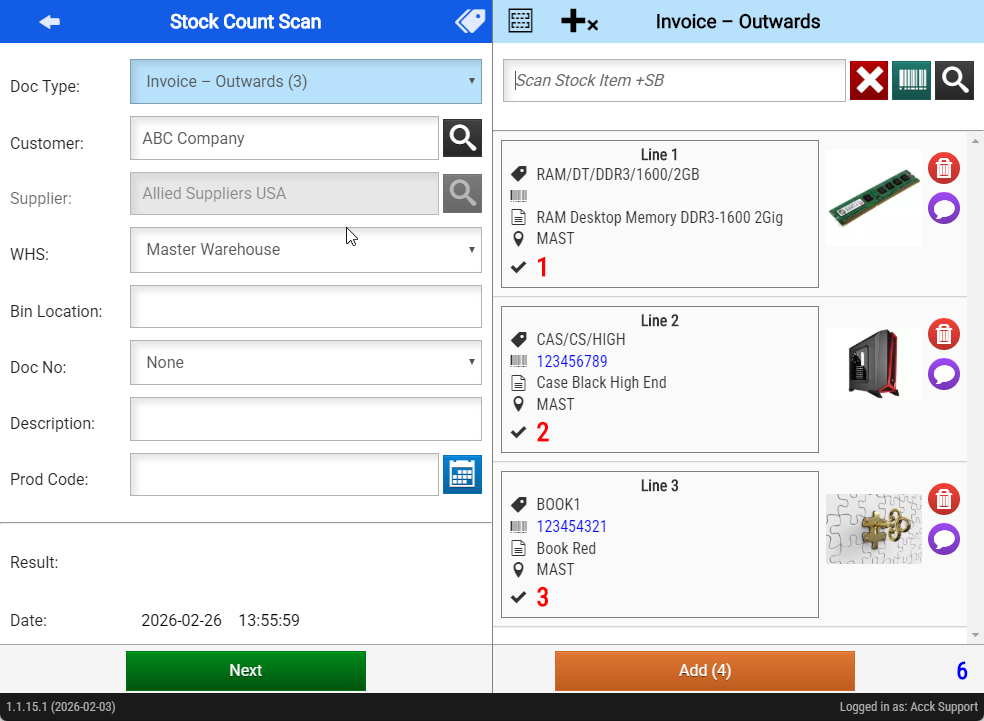Screen dimensions: 984x721
Task: Focus the Scan Stock Item field
Action: coord(674,80)
